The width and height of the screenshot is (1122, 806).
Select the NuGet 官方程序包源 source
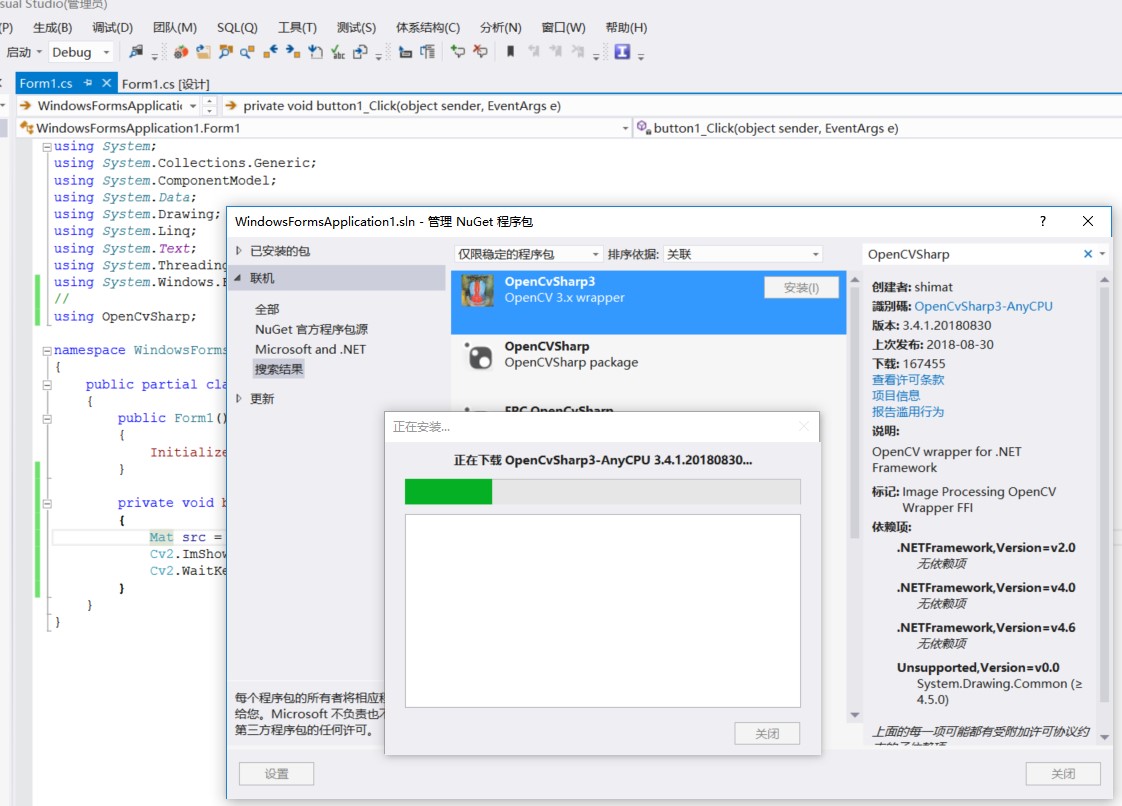click(297, 331)
